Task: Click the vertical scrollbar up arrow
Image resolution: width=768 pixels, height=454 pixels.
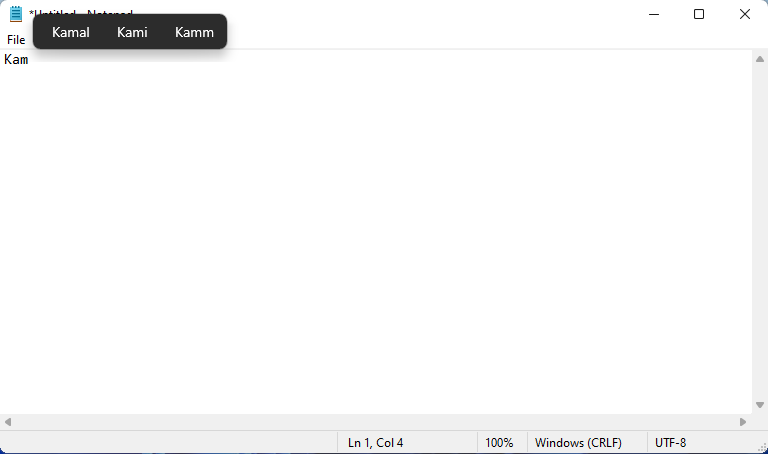Action: tap(760, 59)
